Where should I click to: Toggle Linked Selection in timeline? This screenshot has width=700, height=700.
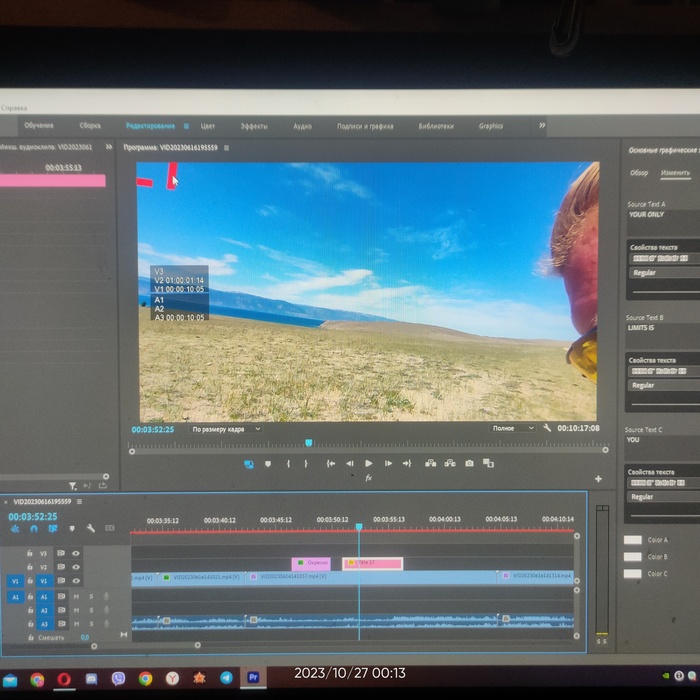point(53,529)
